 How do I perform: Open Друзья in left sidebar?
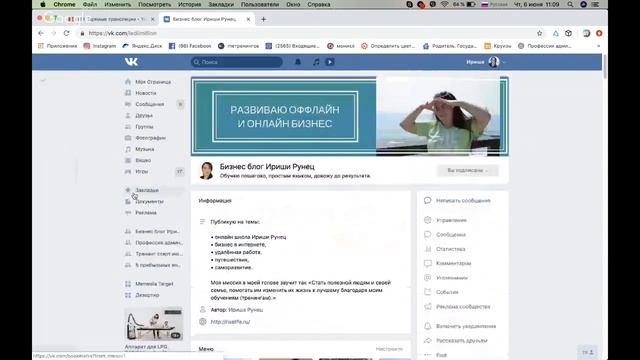144,116
